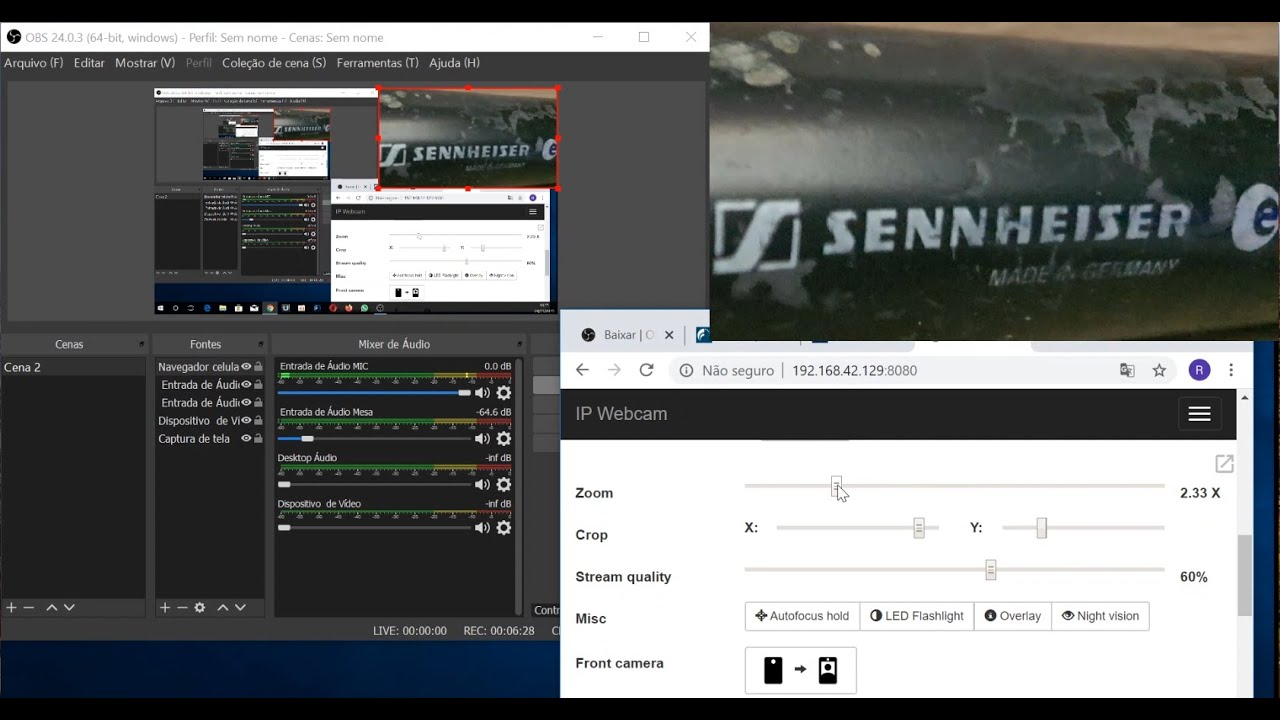
Task: Mute Entrada de Áudio Mesa speaker icon
Action: click(482, 439)
